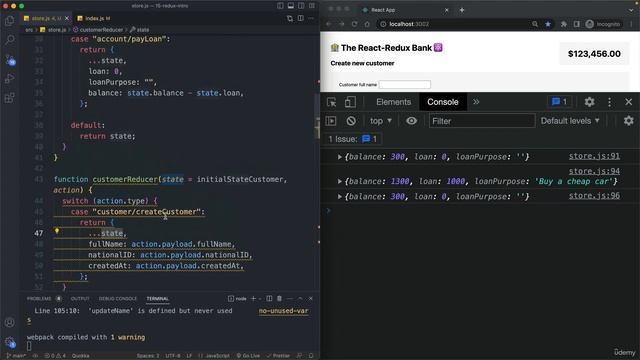Kill terminal with the trash icon
640x360 pixels.
point(280,299)
